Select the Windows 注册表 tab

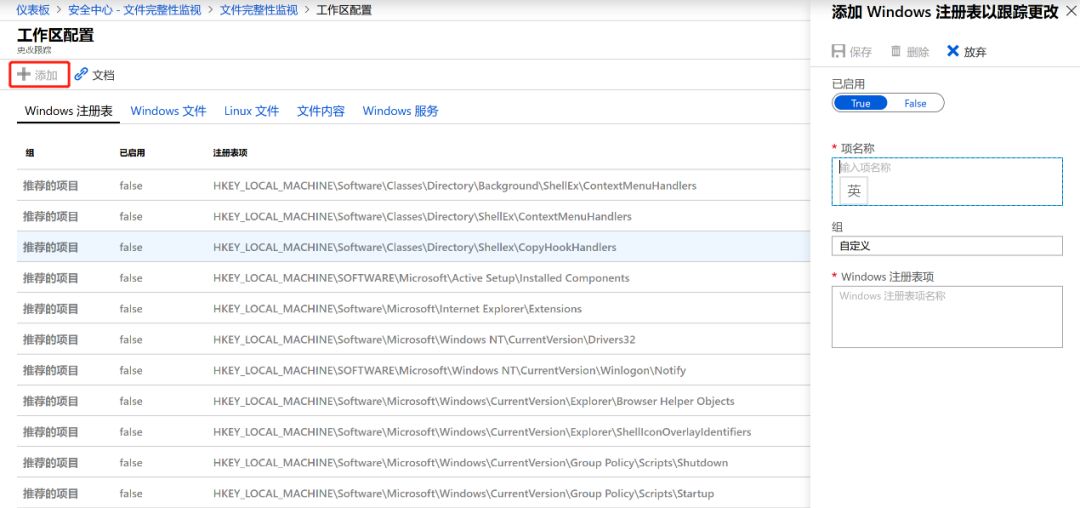click(68, 111)
